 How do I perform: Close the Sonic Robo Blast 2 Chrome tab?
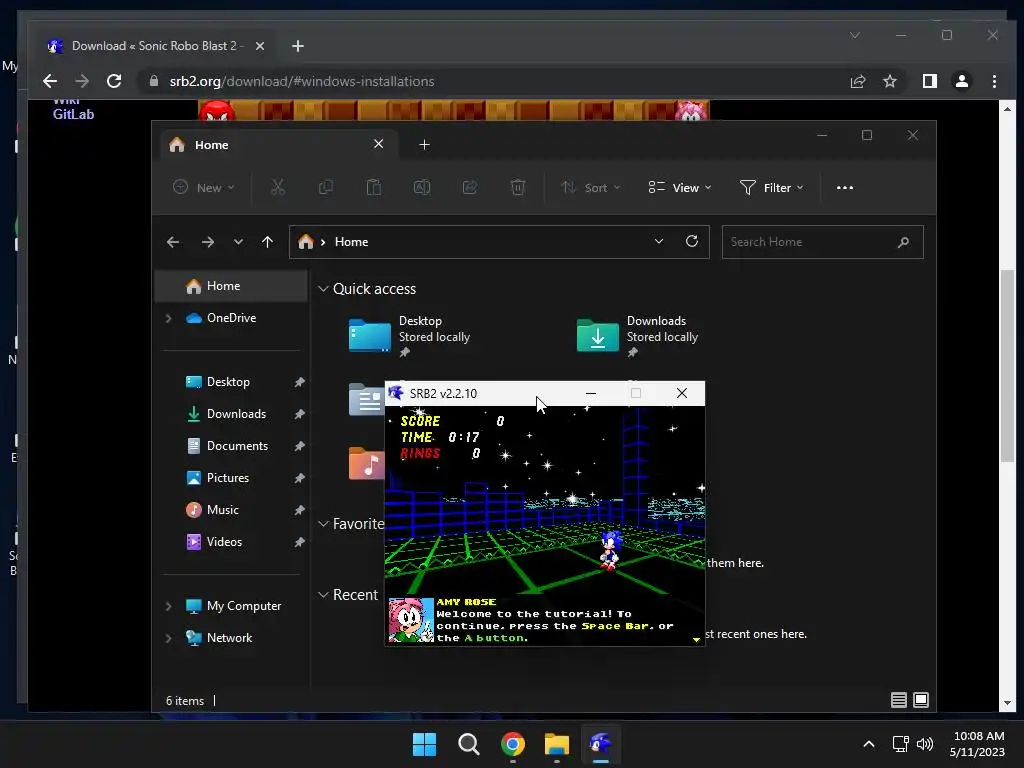(260, 46)
